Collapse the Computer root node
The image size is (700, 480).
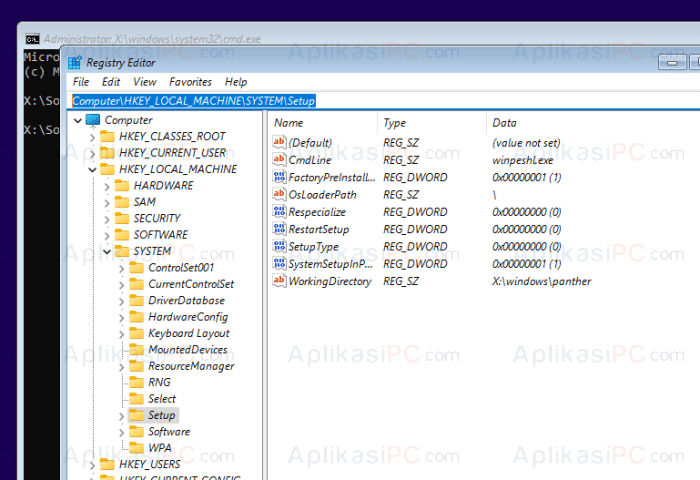[78, 120]
